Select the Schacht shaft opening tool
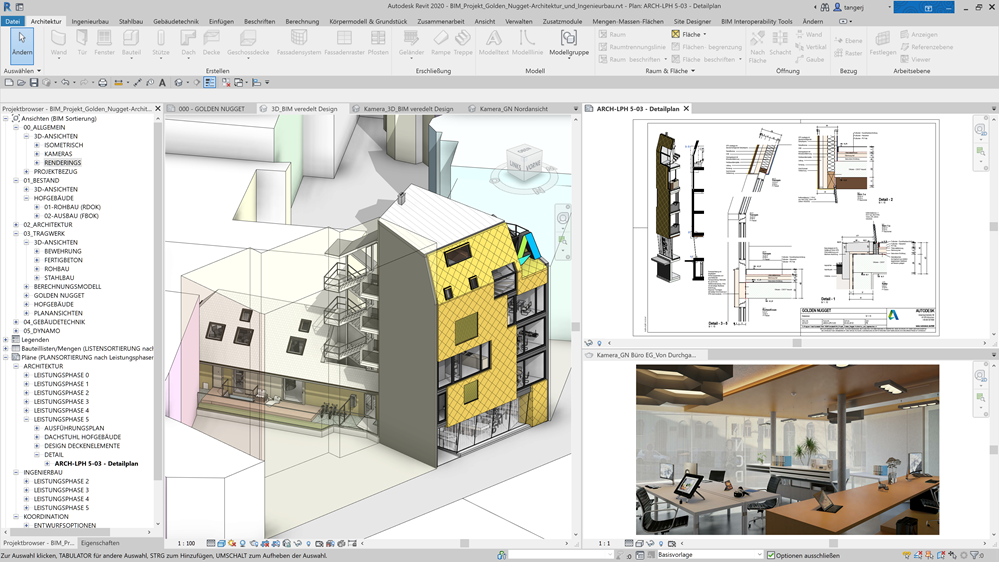Screen dimensions: 999x562 (780, 44)
